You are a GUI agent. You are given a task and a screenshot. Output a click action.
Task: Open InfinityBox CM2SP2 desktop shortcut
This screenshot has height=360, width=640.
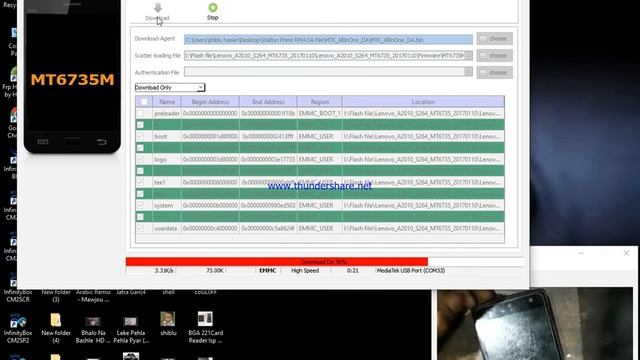click(x=18, y=327)
